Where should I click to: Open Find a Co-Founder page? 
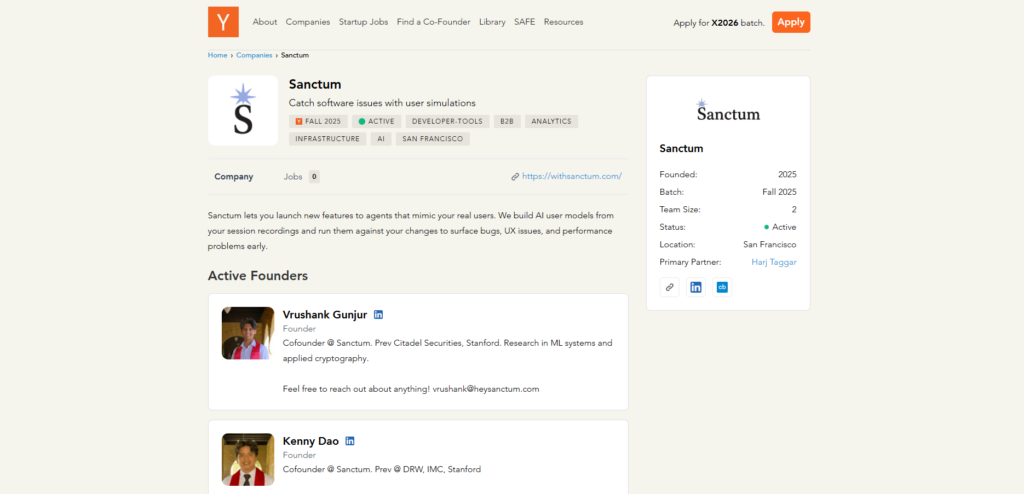pos(434,22)
